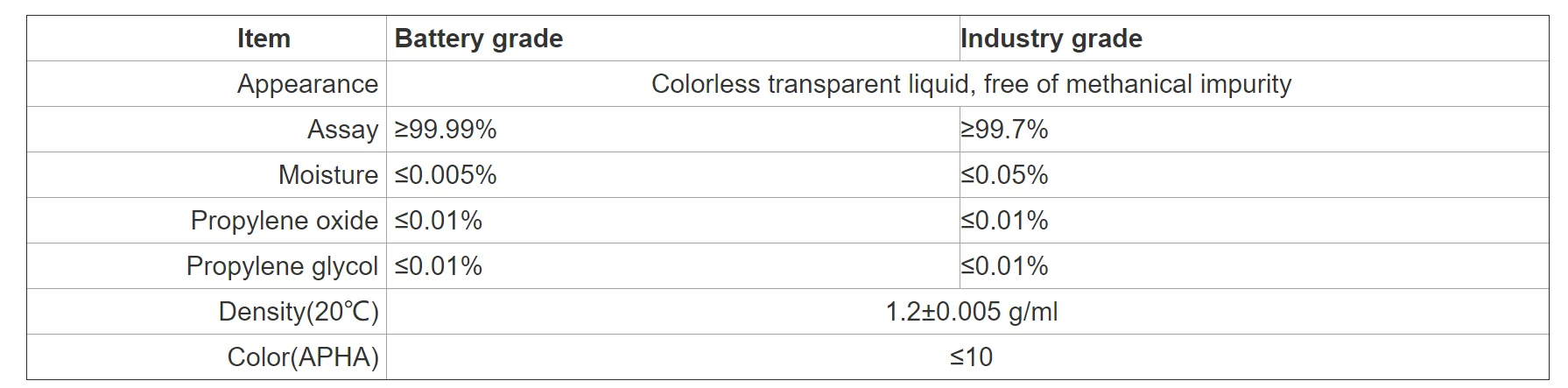Viewport: 1568px width, 388px height.
Task: Click the ≥99.99% battery assay value
Action: (446, 130)
